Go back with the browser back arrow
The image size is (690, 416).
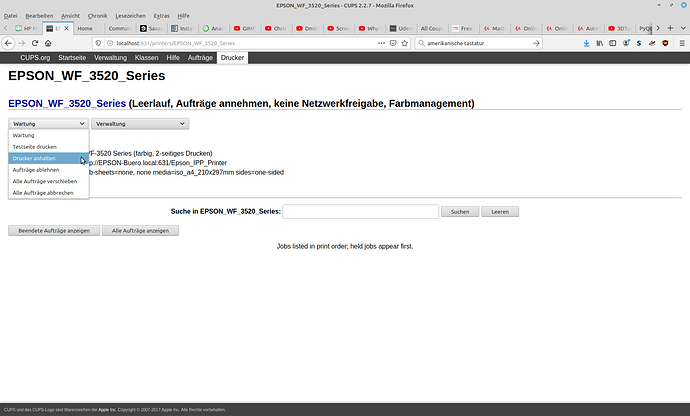(8, 43)
